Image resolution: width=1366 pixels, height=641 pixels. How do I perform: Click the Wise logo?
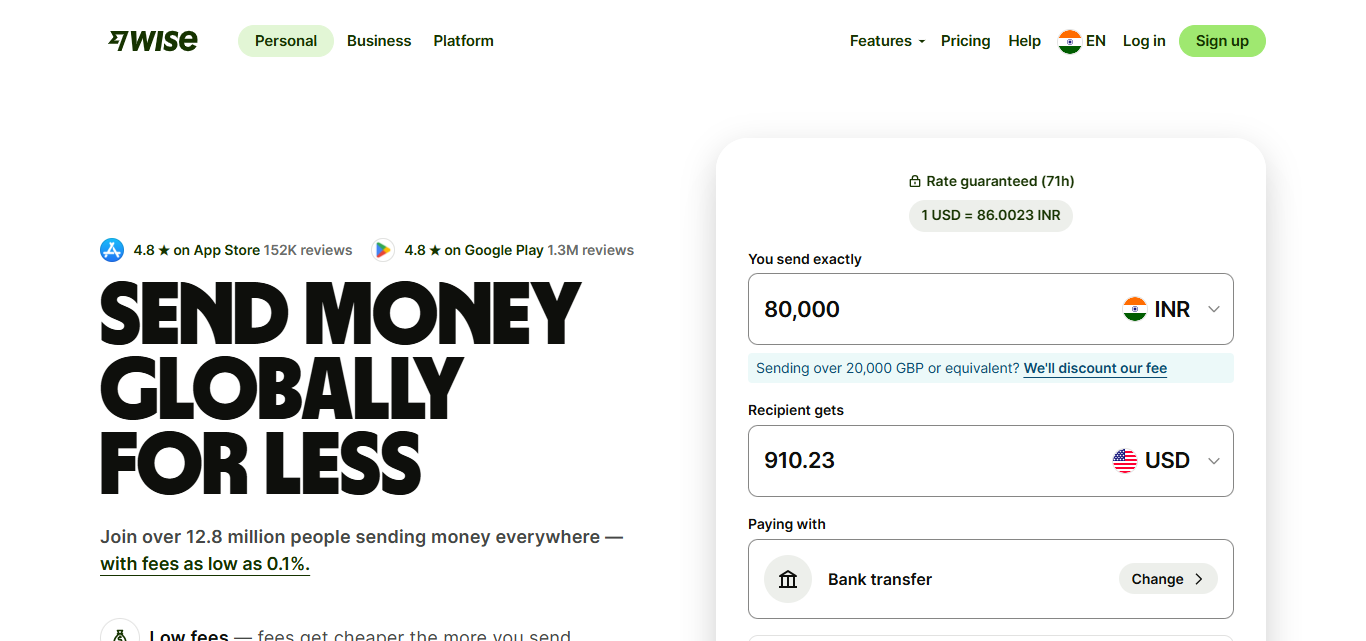[x=153, y=41]
